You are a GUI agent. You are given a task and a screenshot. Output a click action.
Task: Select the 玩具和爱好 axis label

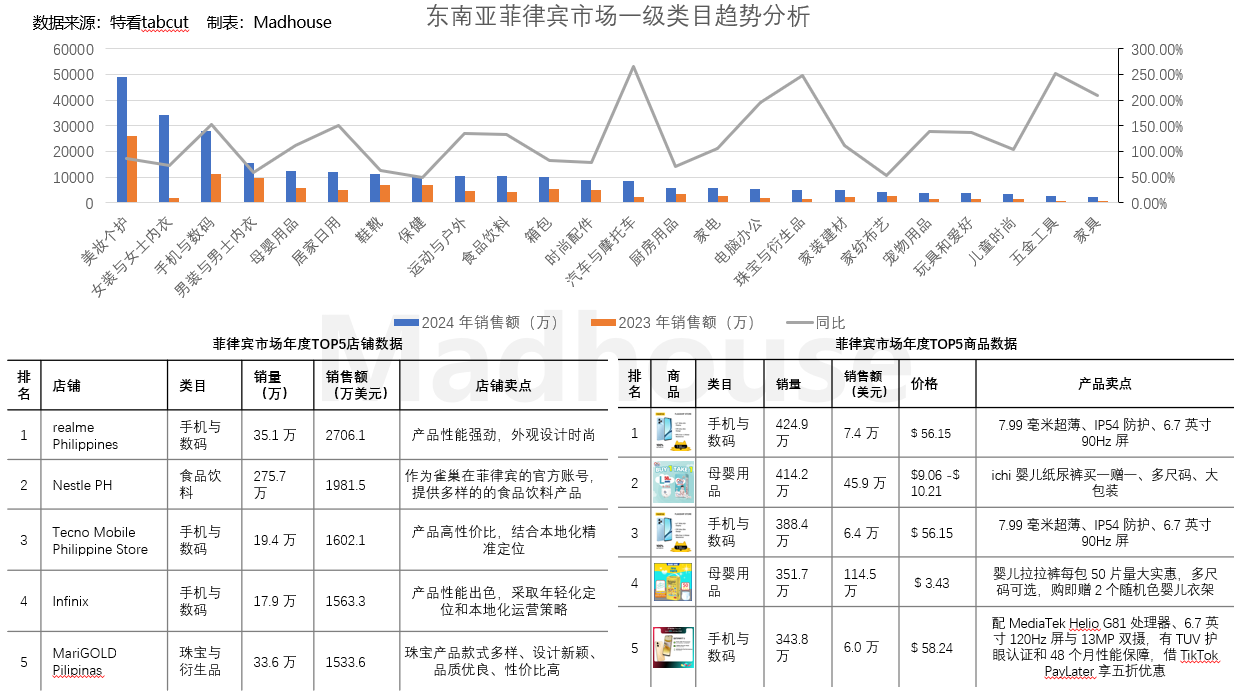coord(941,245)
